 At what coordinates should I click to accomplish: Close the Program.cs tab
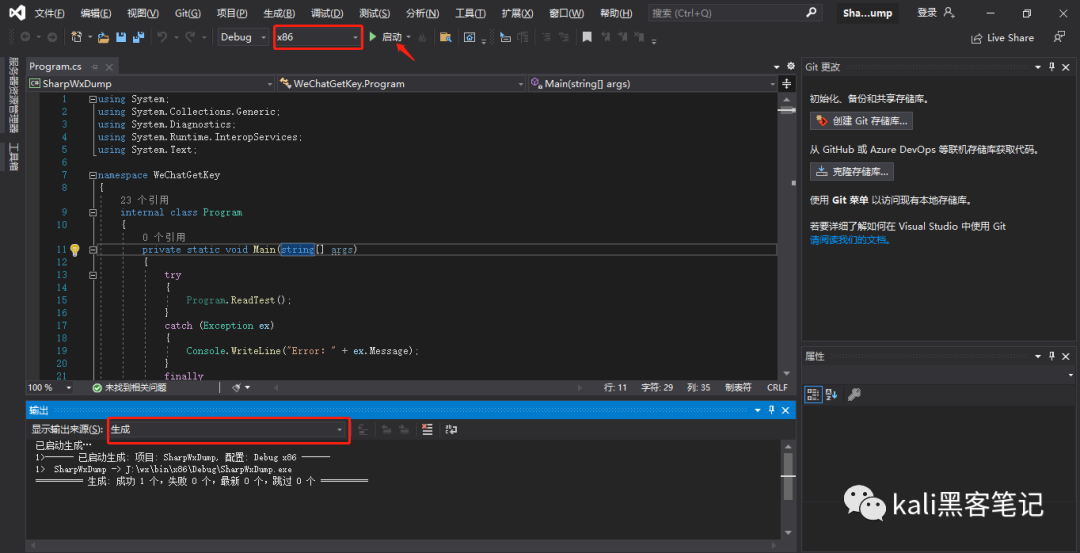(110, 67)
